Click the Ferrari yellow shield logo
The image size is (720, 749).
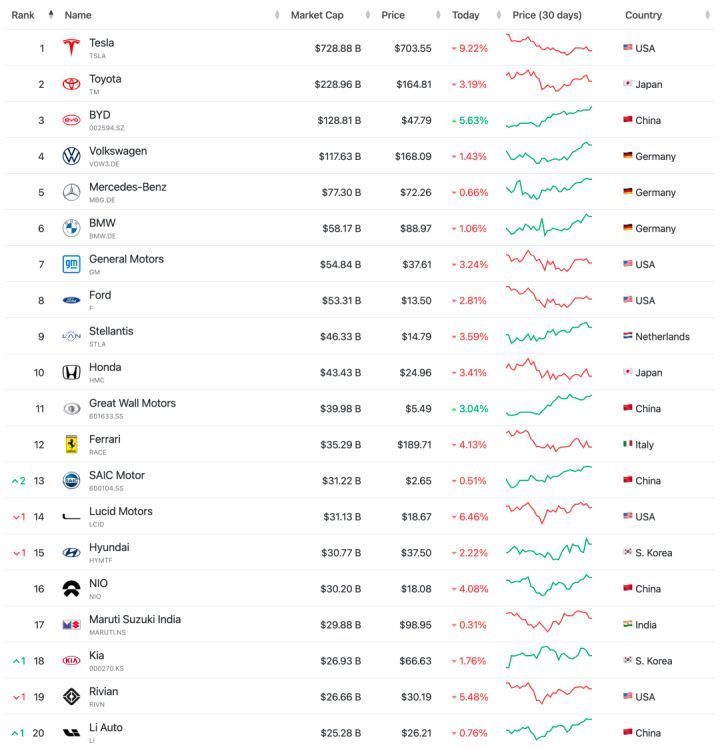(x=71, y=444)
